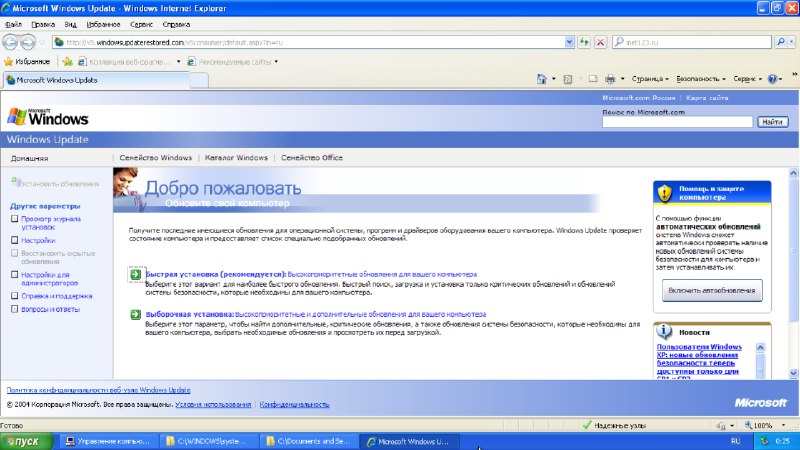Click box beside Справка и поддержка

pos(14,296)
